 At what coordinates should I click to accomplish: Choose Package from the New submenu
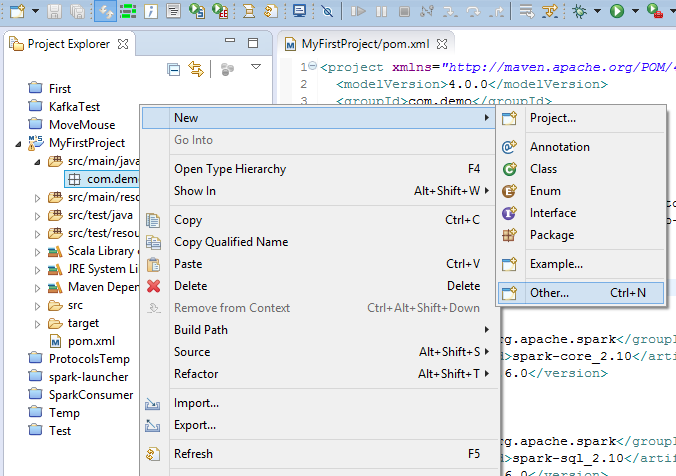click(580, 235)
